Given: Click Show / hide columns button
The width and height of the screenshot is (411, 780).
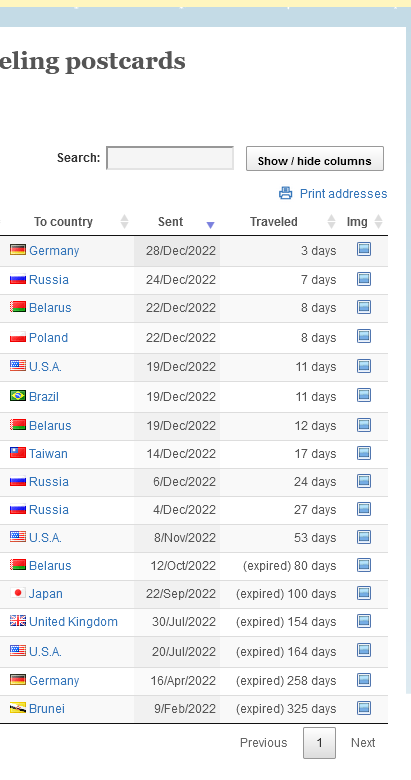Looking at the screenshot, I should (315, 159).
